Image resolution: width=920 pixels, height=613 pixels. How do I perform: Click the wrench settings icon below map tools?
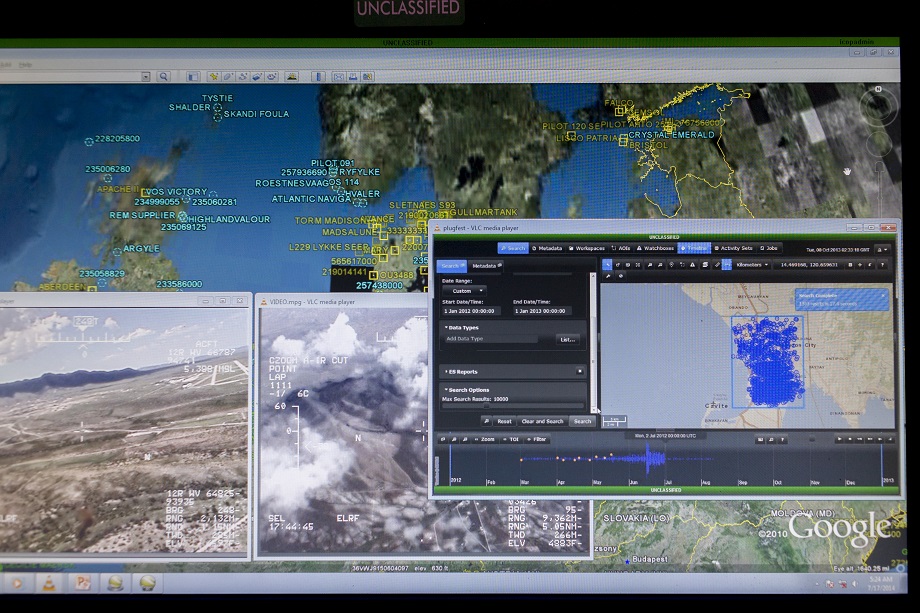608,276
